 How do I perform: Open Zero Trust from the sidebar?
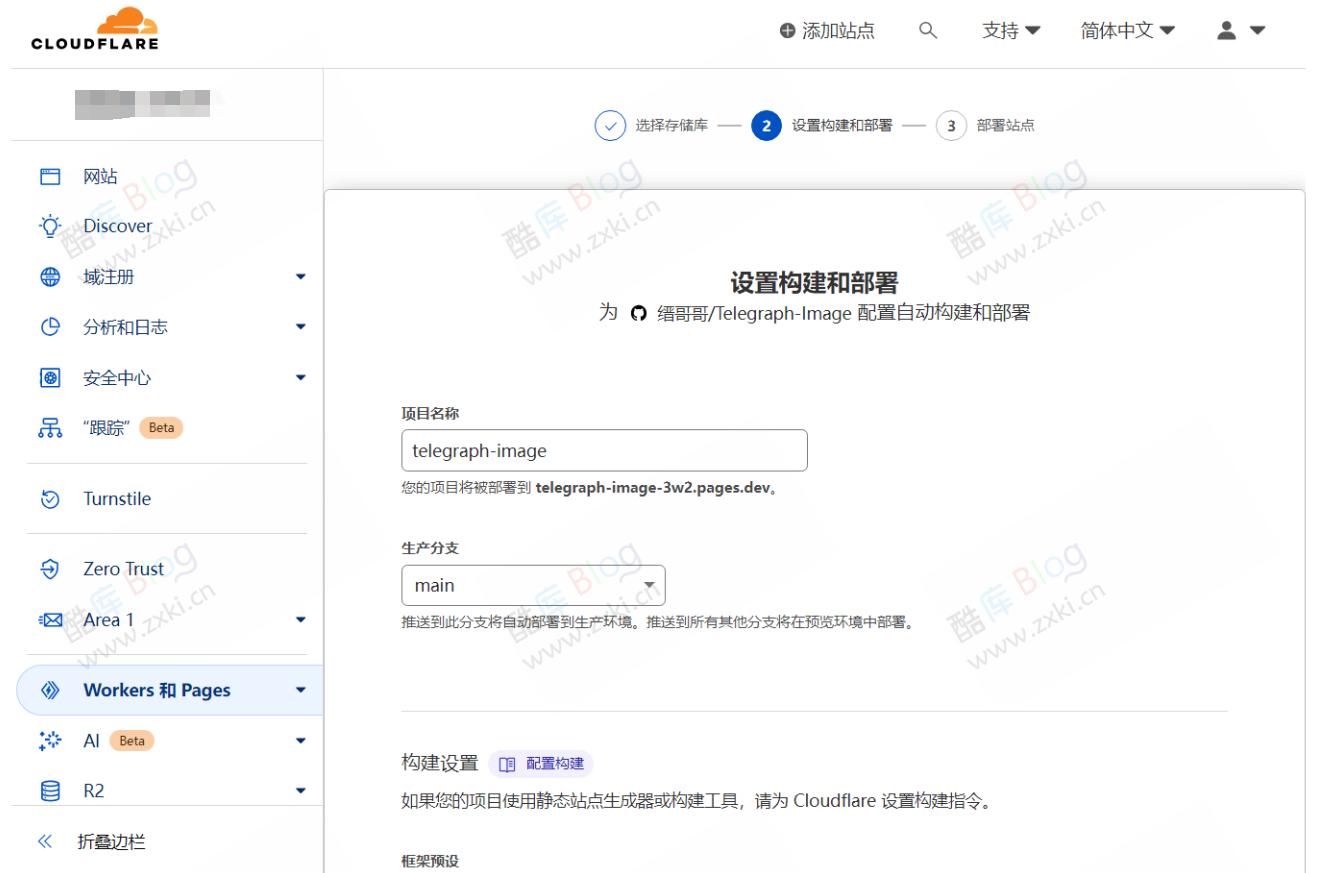pos(124,567)
